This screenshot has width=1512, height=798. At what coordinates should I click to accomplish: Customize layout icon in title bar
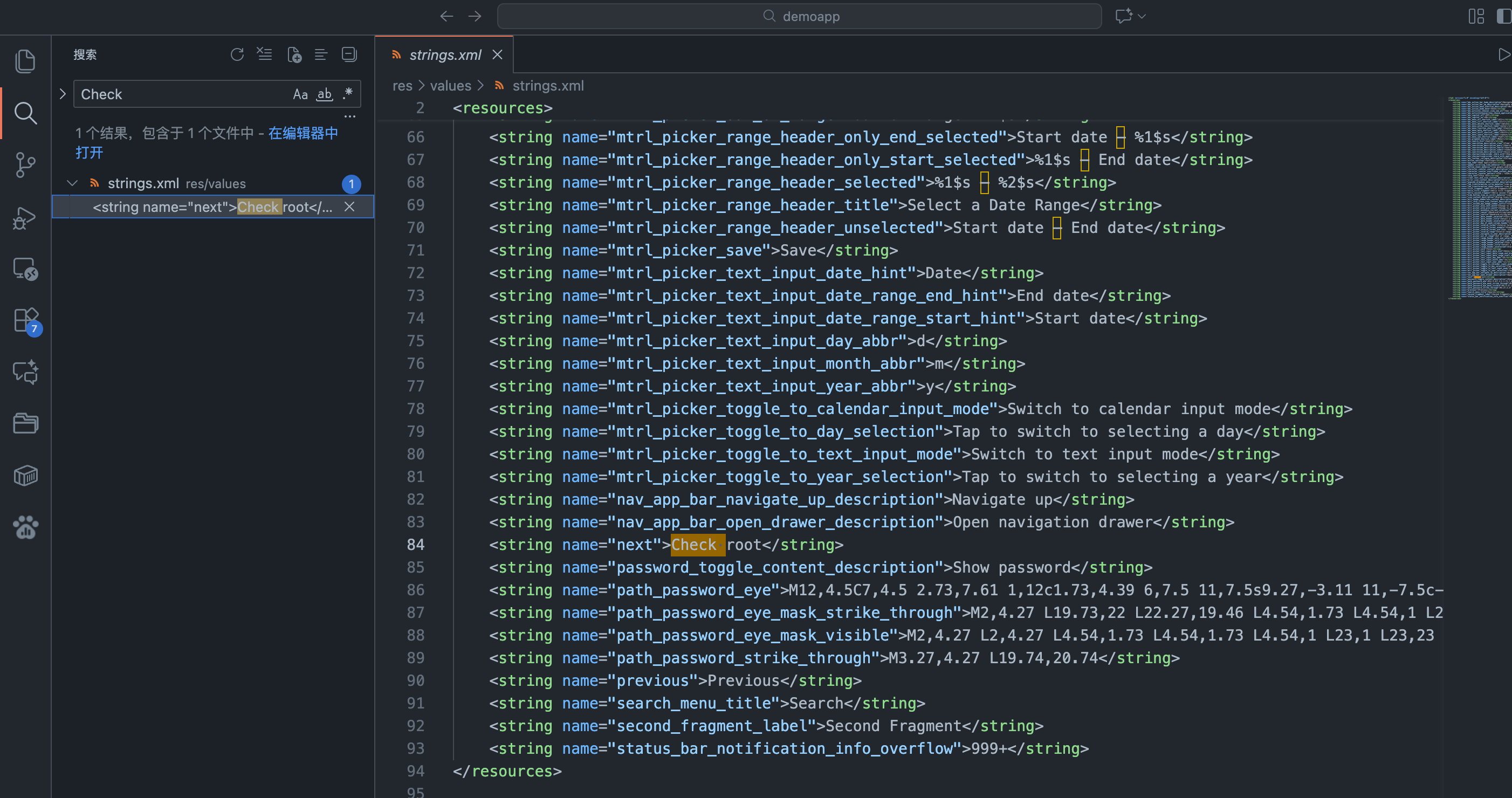[x=1476, y=16]
